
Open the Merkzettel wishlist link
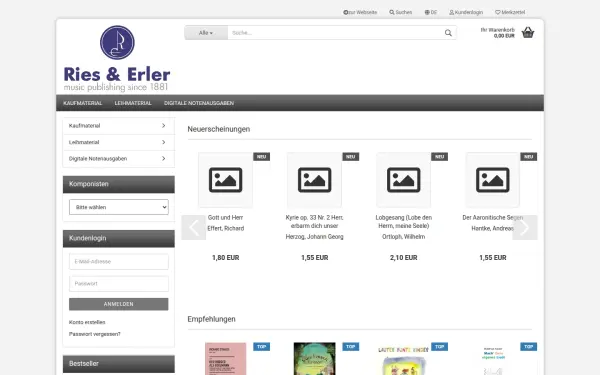coord(510,12)
